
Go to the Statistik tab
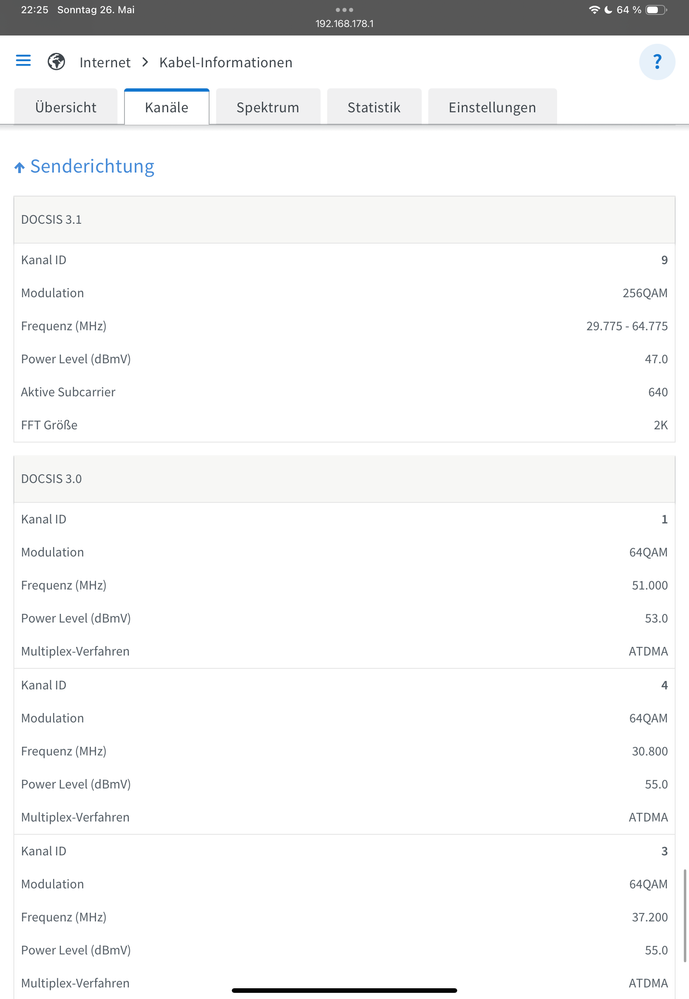coord(374,107)
